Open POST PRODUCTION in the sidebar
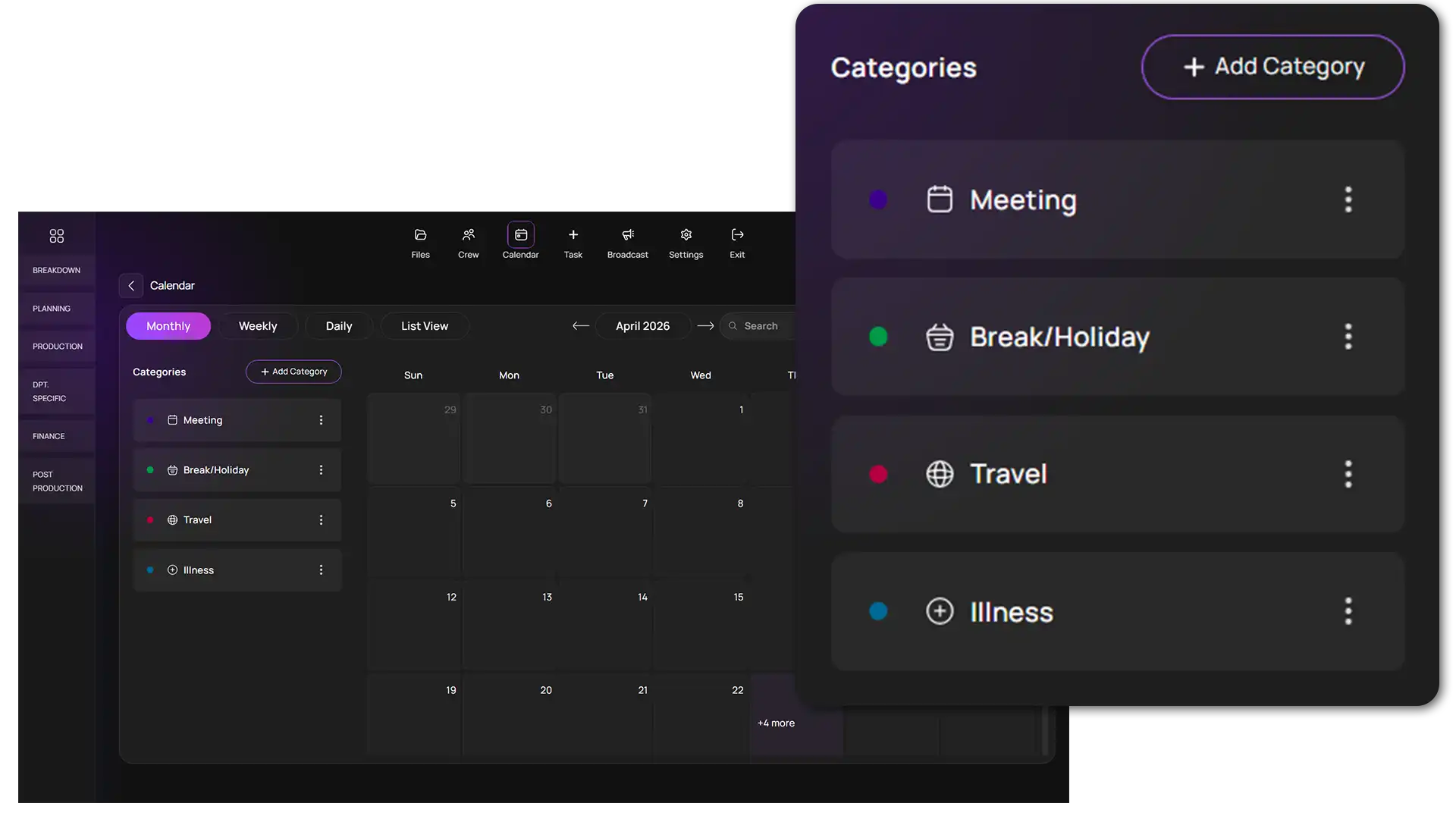The height and width of the screenshot is (819, 1456). point(57,482)
